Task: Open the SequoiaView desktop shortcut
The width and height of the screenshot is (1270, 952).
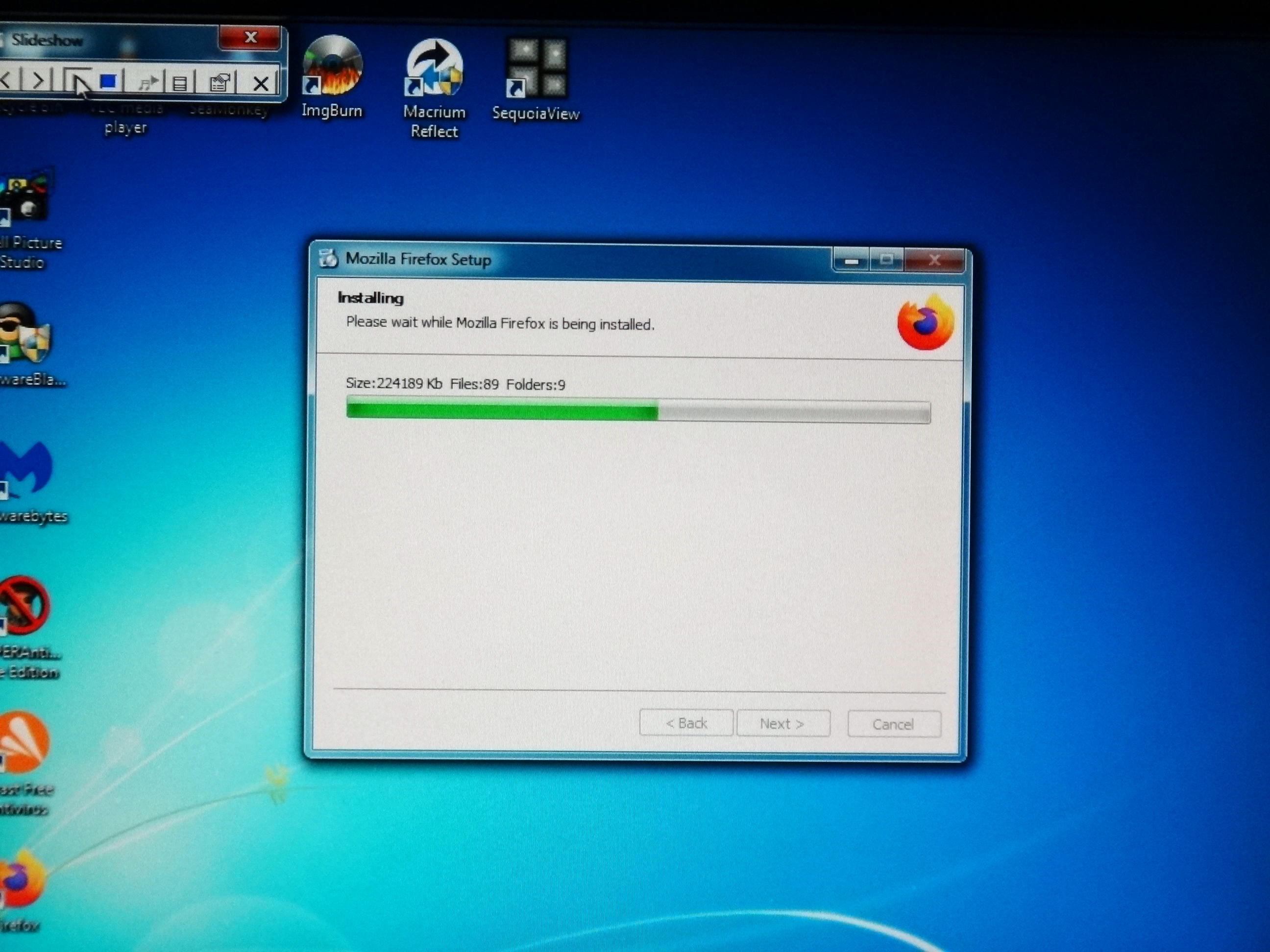Action: (x=535, y=80)
